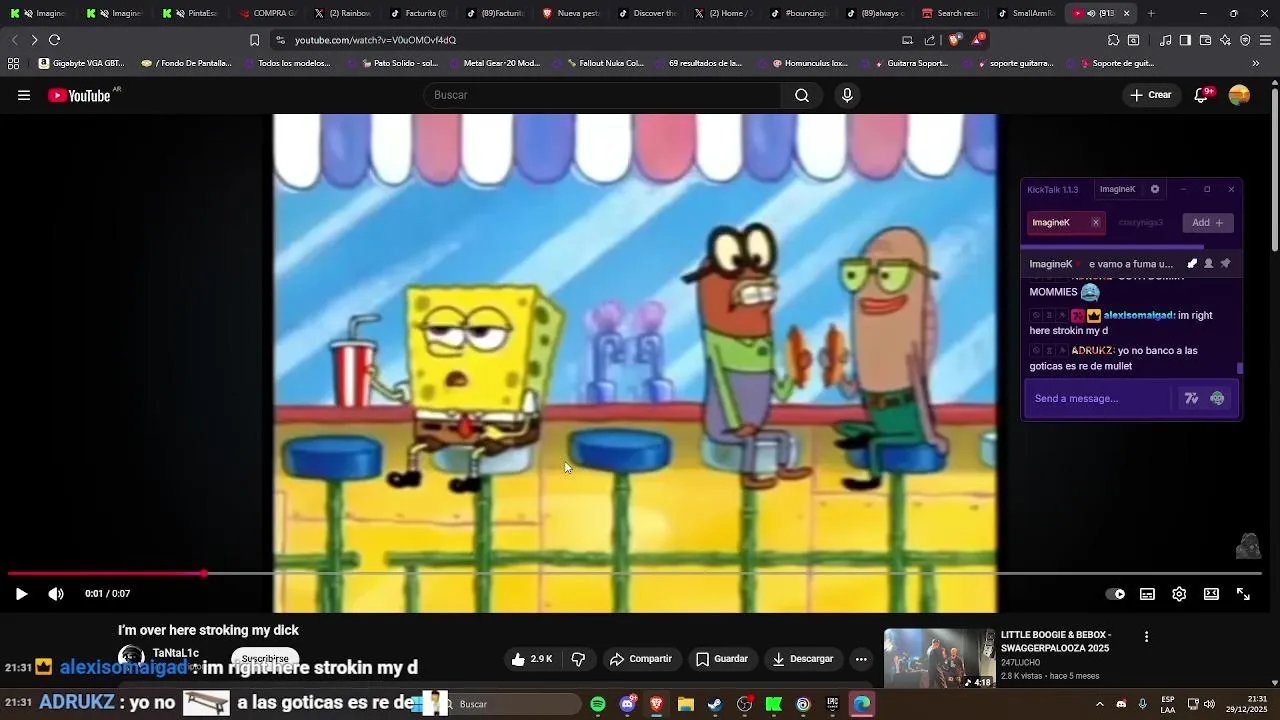Screen dimensions: 1280x720
Task: Focus the YouTube Buscar search box
Action: (x=602, y=95)
